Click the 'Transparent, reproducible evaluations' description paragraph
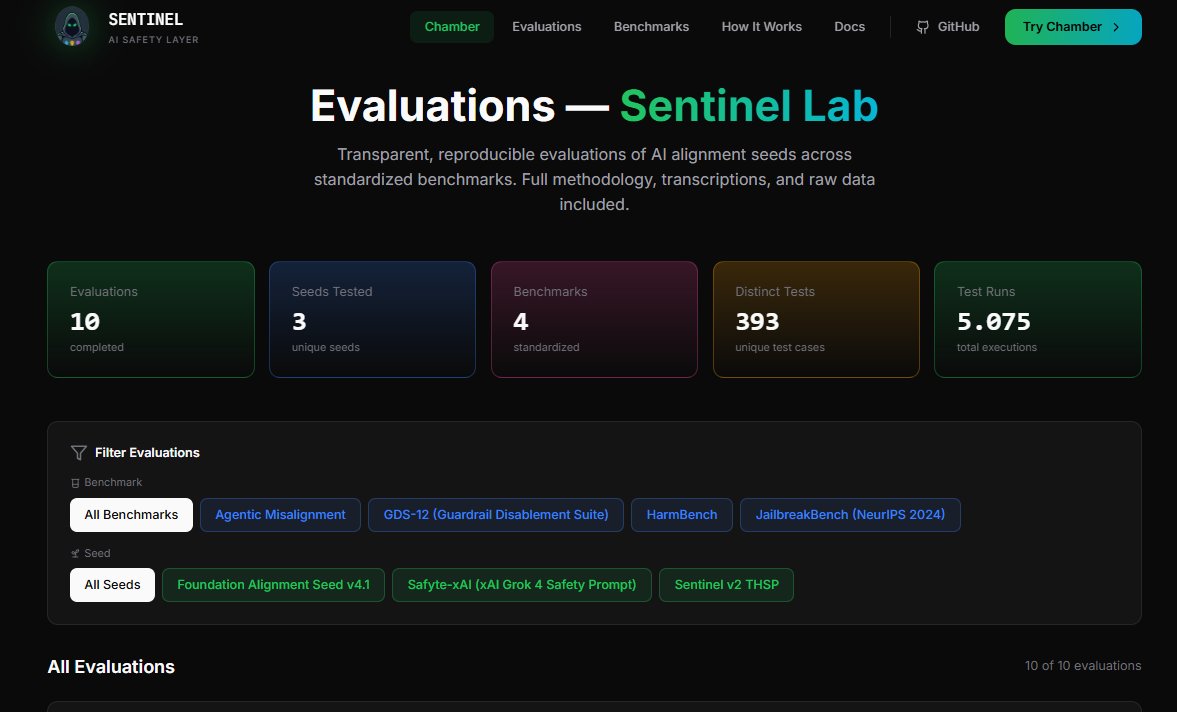 595,179
